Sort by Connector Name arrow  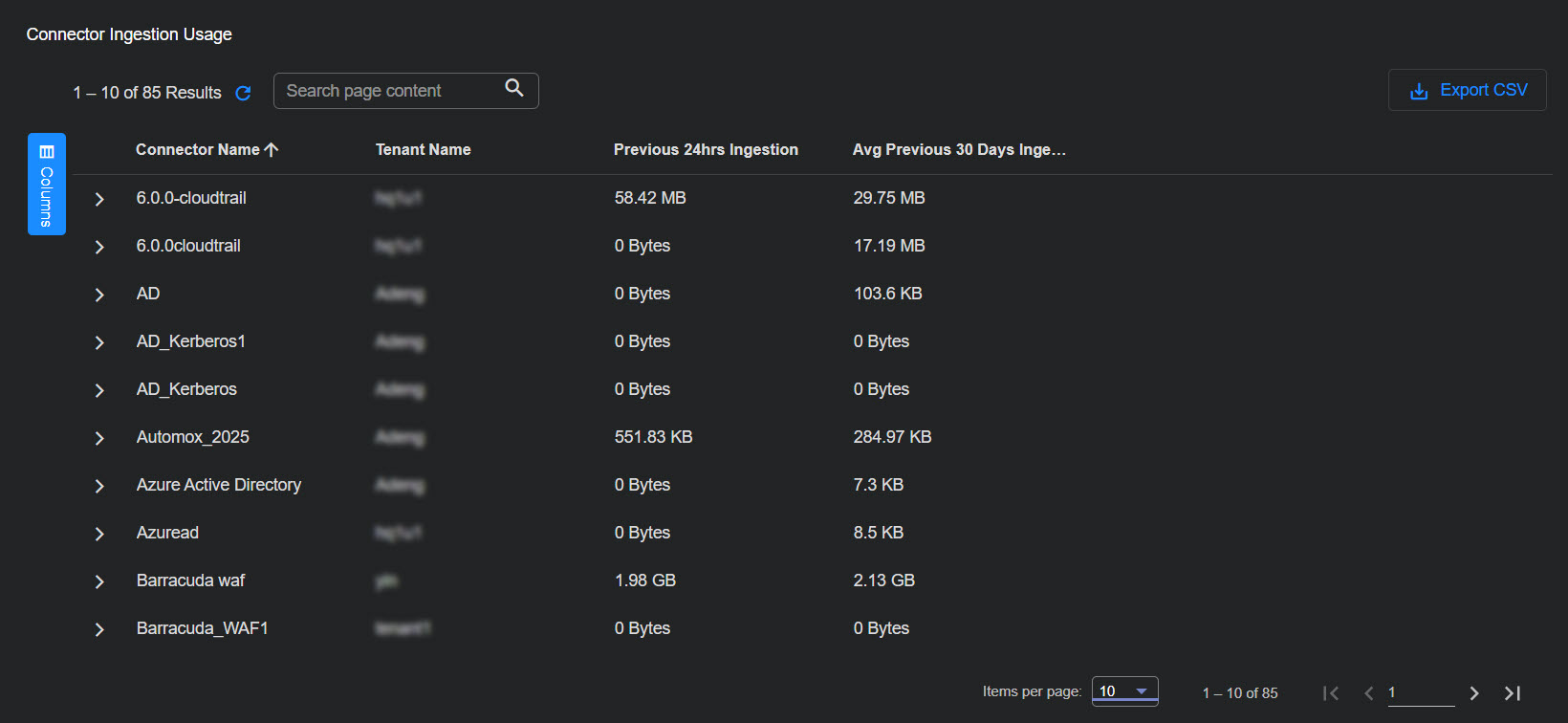click(272, 149)
